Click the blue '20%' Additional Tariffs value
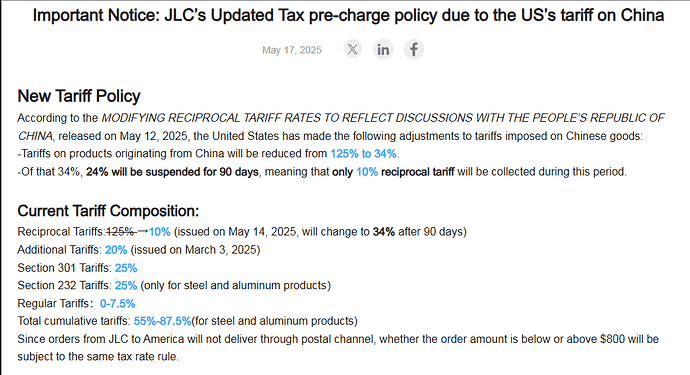 116,250
